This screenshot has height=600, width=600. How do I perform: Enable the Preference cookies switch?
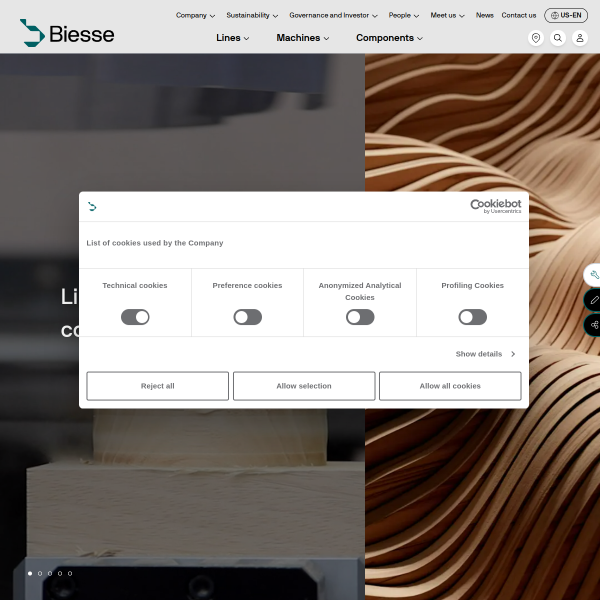(248, 317)
